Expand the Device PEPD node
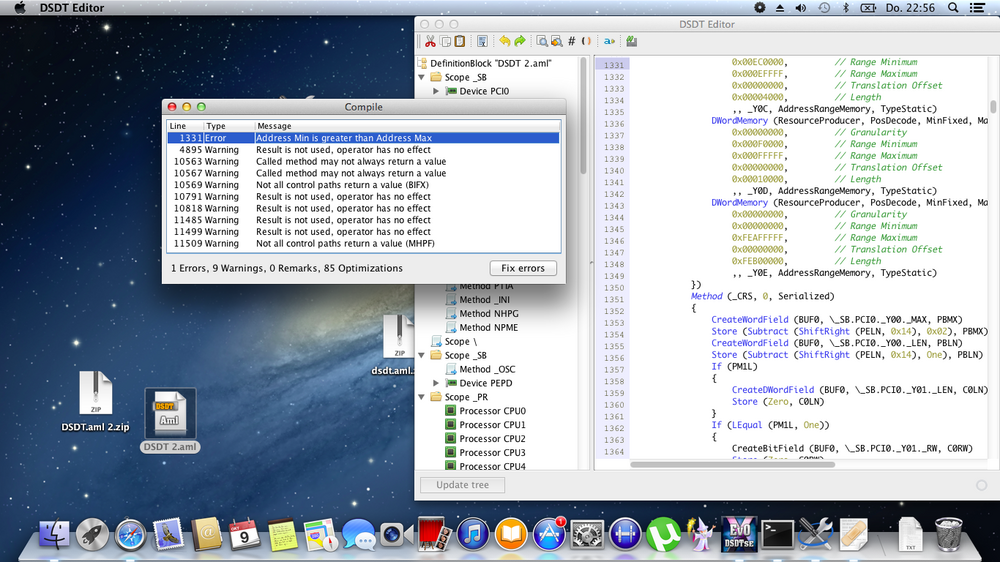This screenshot has height=562, width=1000. tap(436, 383)
